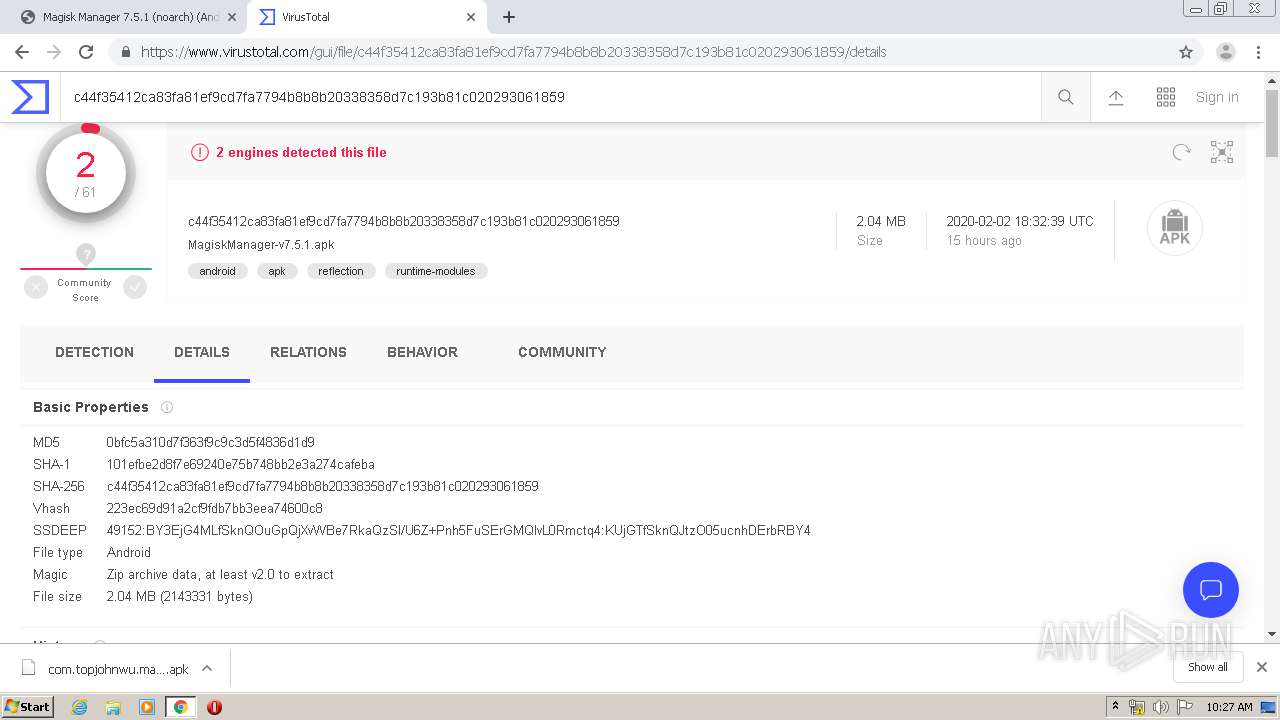Open the RELATIONS tab
The height and width of the screenshot is (720, 1280).
(x=308, y=352)
